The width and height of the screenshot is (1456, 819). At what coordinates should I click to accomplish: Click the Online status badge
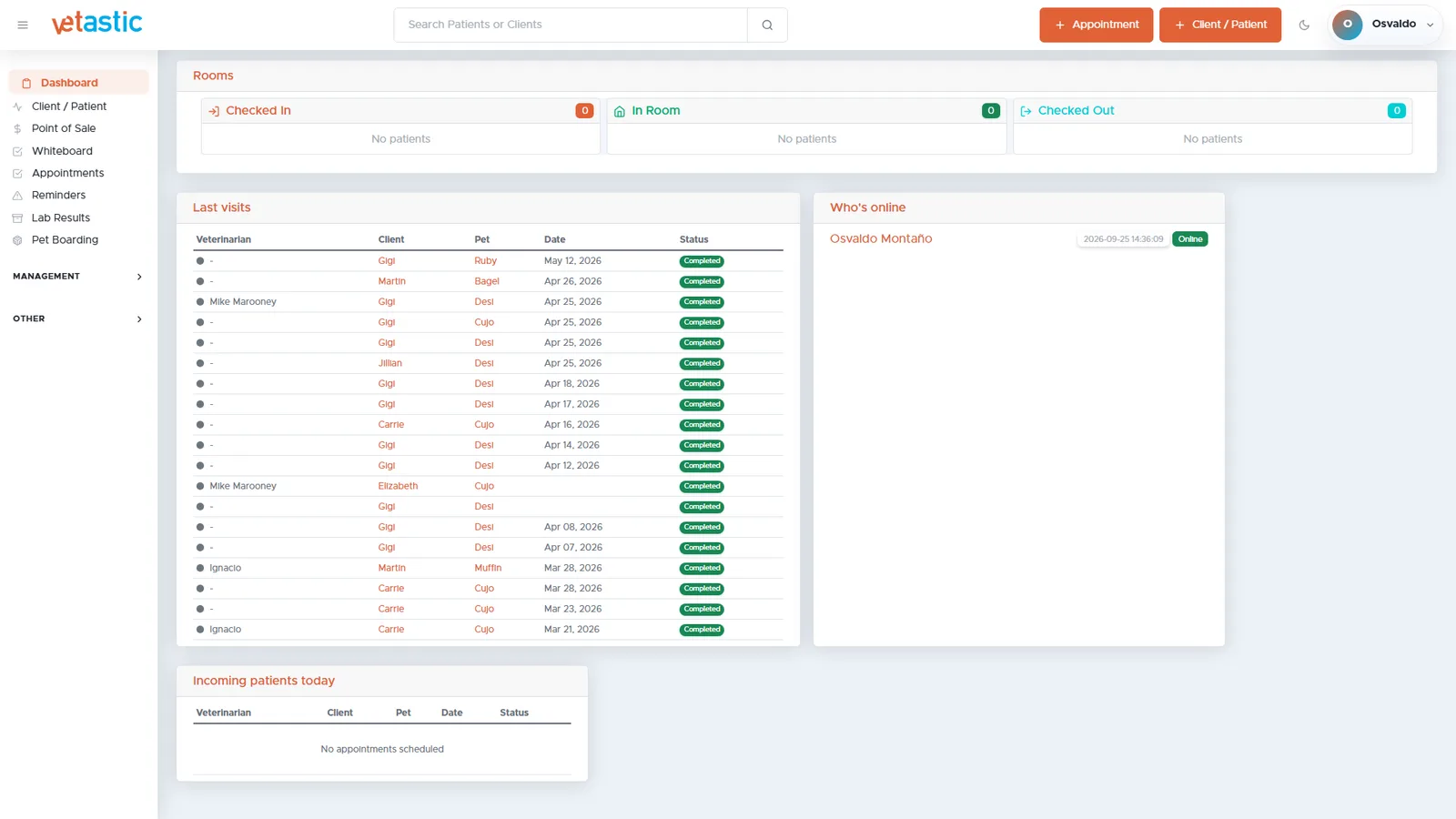(x=1189, y=239)
